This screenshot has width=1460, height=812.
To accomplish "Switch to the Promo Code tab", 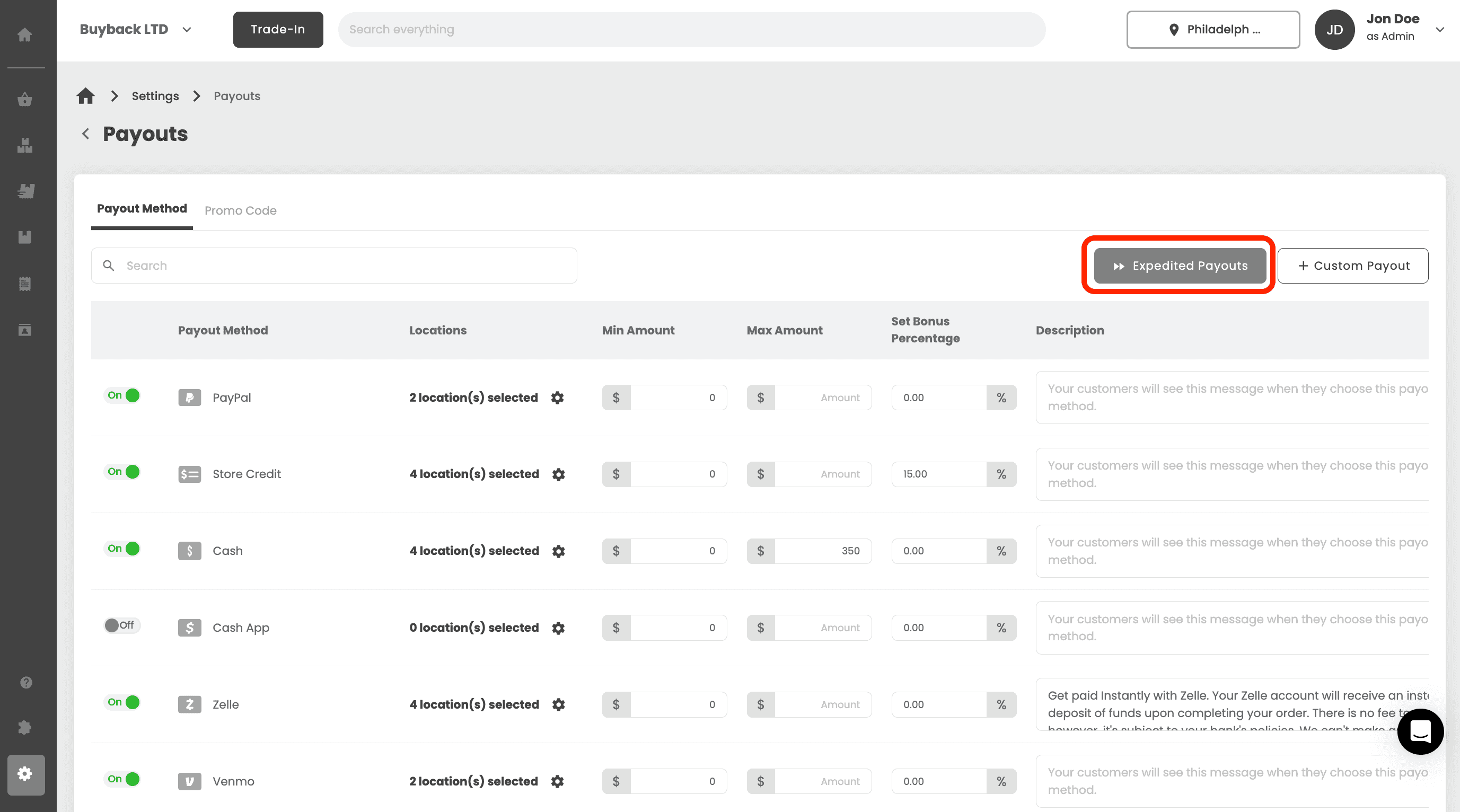I will click(x=240, y=210).
